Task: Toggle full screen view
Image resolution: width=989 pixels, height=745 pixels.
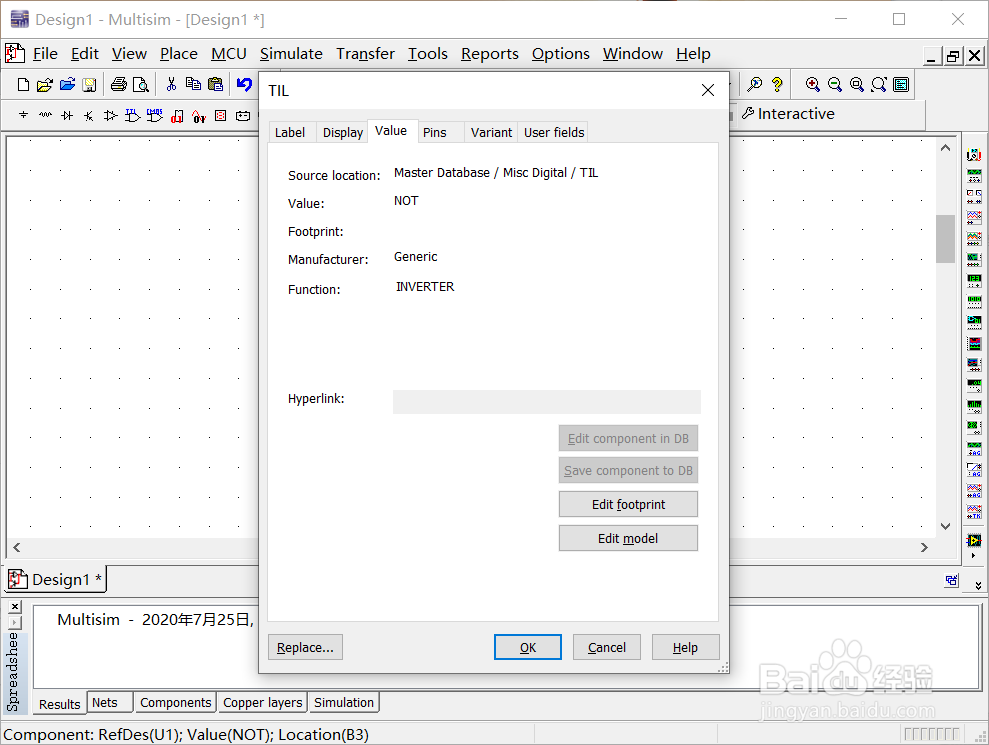Action: [x=901, y=85]
